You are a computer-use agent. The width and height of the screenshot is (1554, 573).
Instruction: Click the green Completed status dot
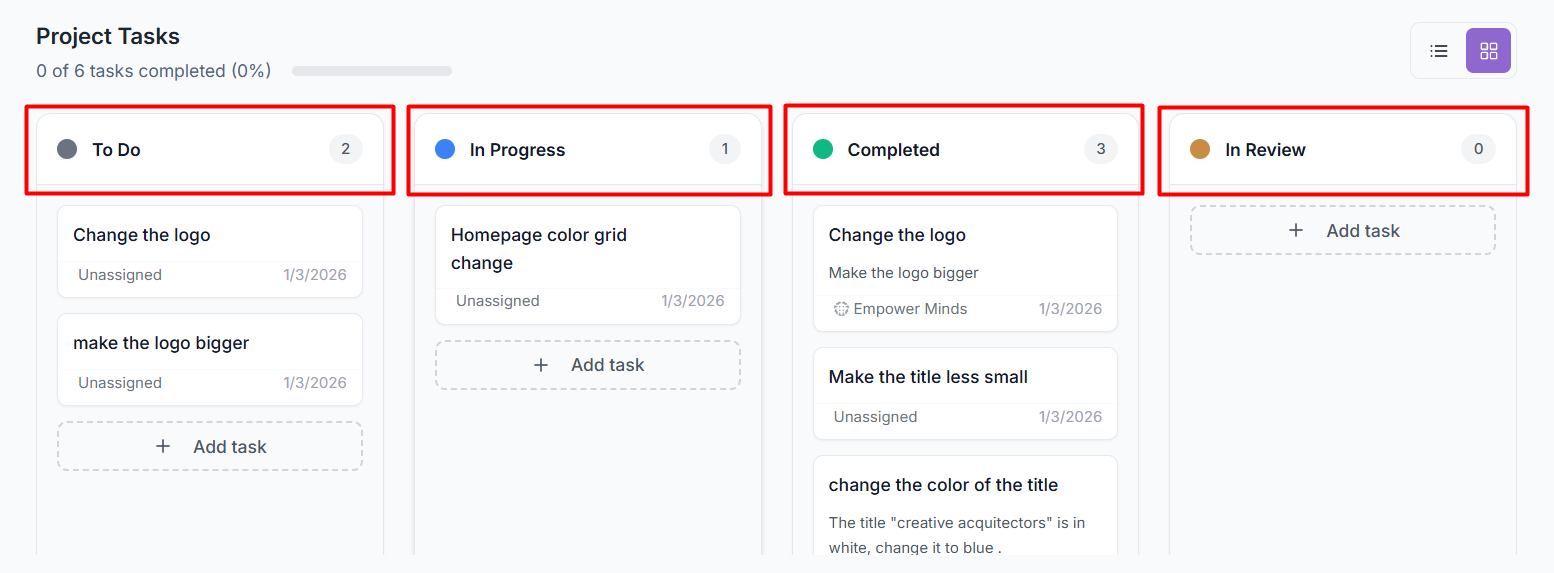pyautogui.click(x=823, y=150)
